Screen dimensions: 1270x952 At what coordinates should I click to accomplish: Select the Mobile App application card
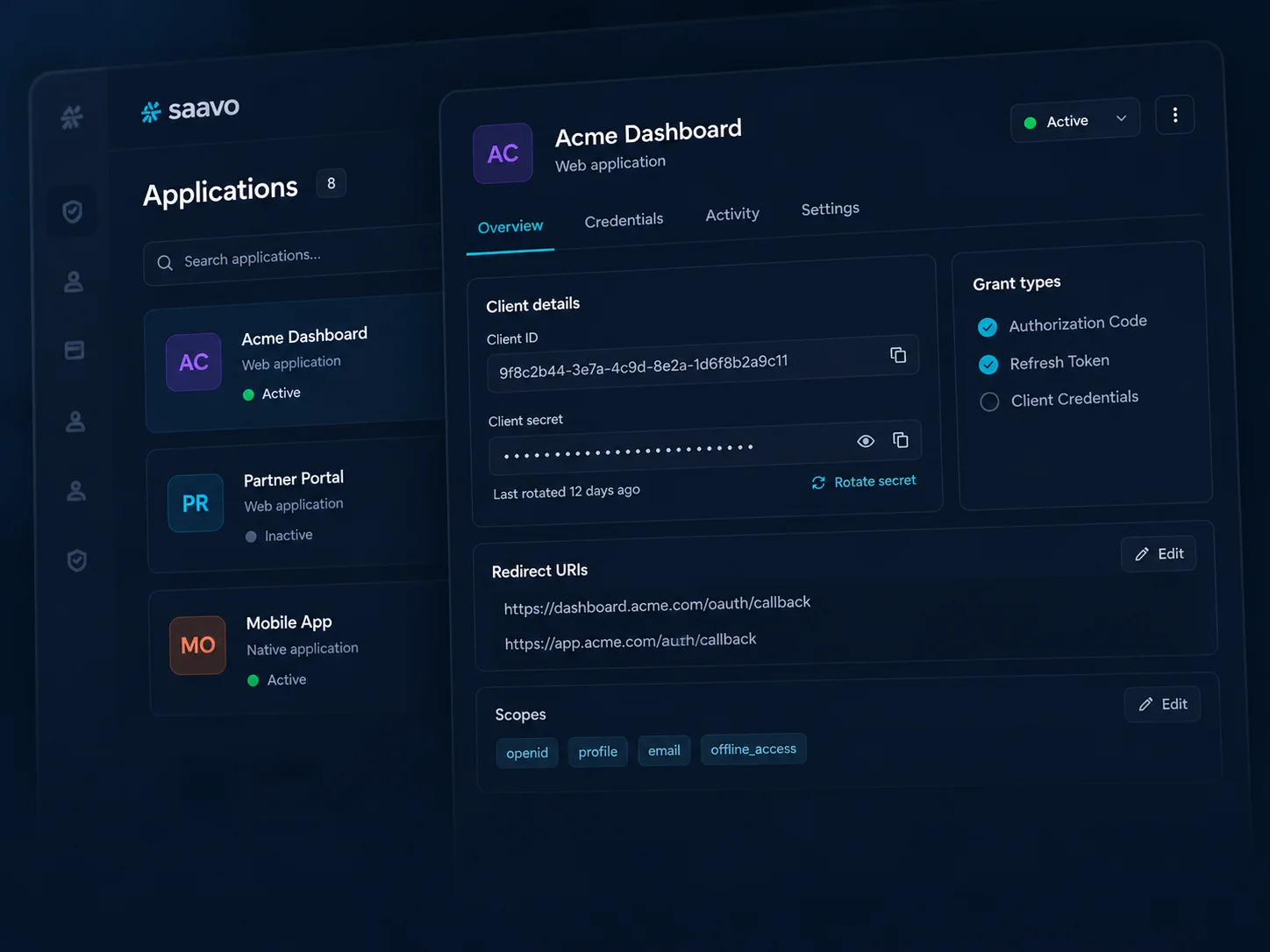(301, 650)
